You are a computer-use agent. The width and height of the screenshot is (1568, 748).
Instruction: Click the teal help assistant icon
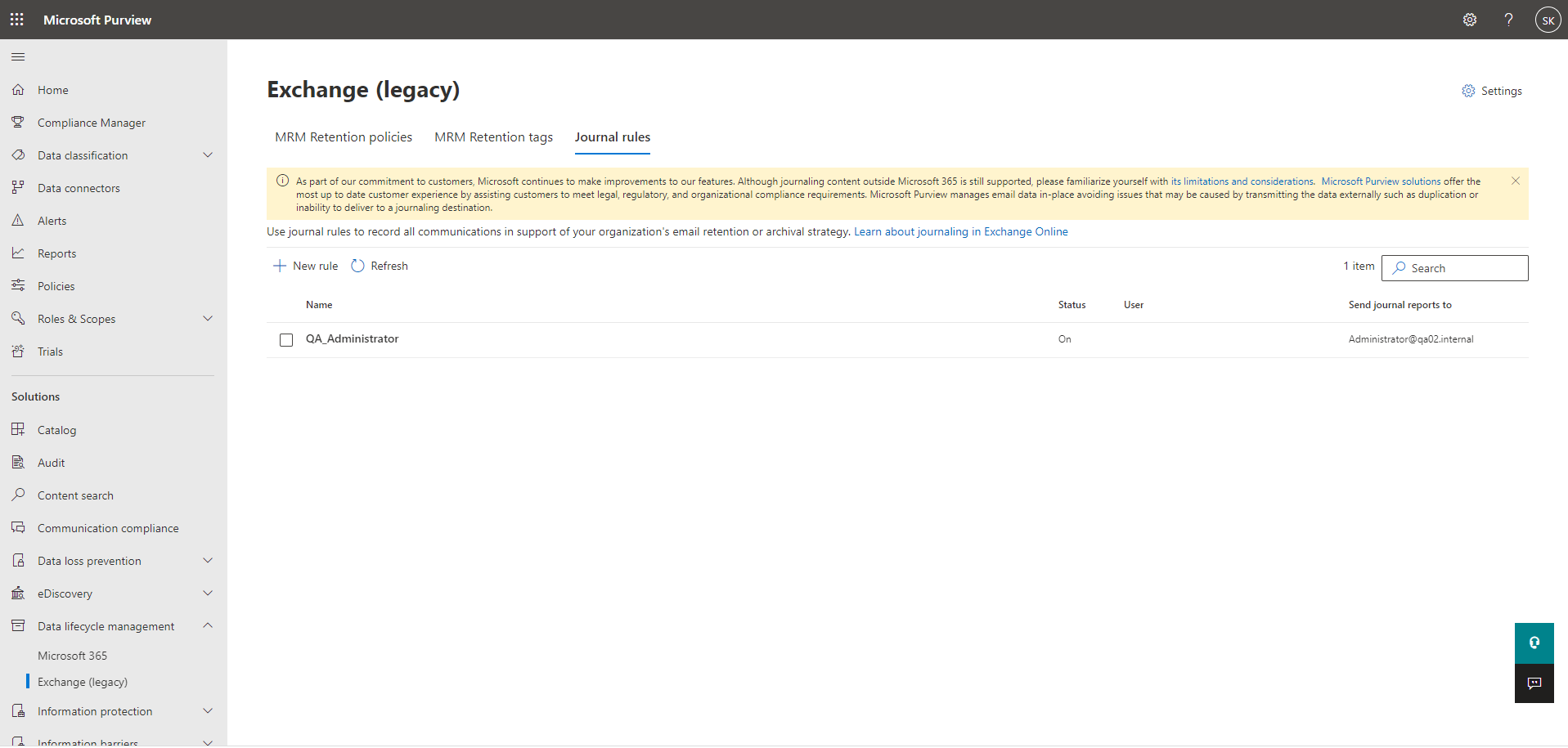tap(1534, 643)
